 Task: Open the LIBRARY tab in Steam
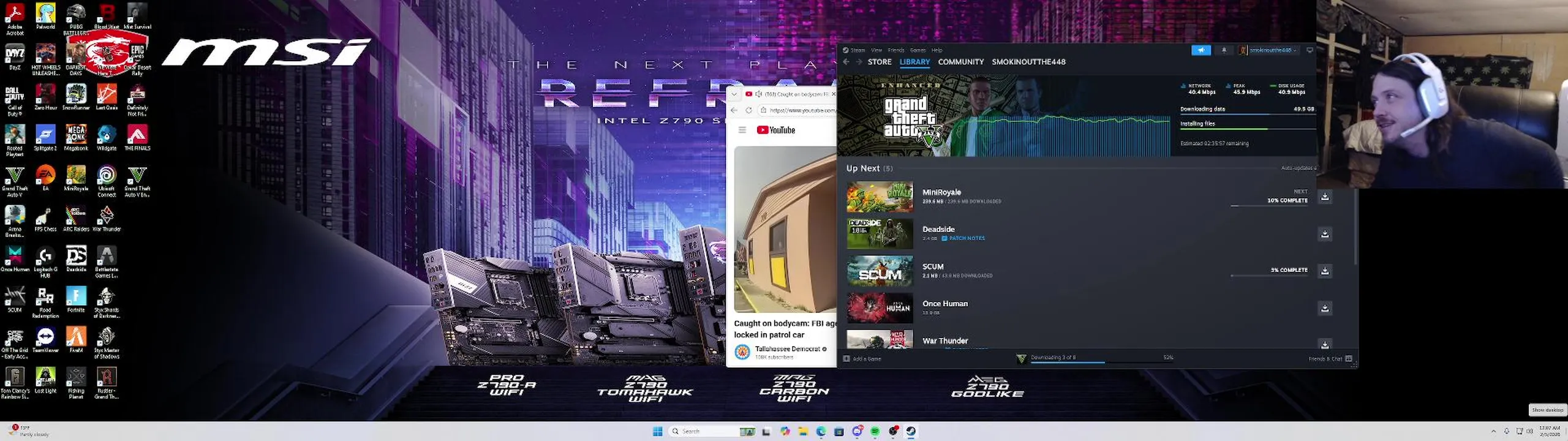pos(914,62)
